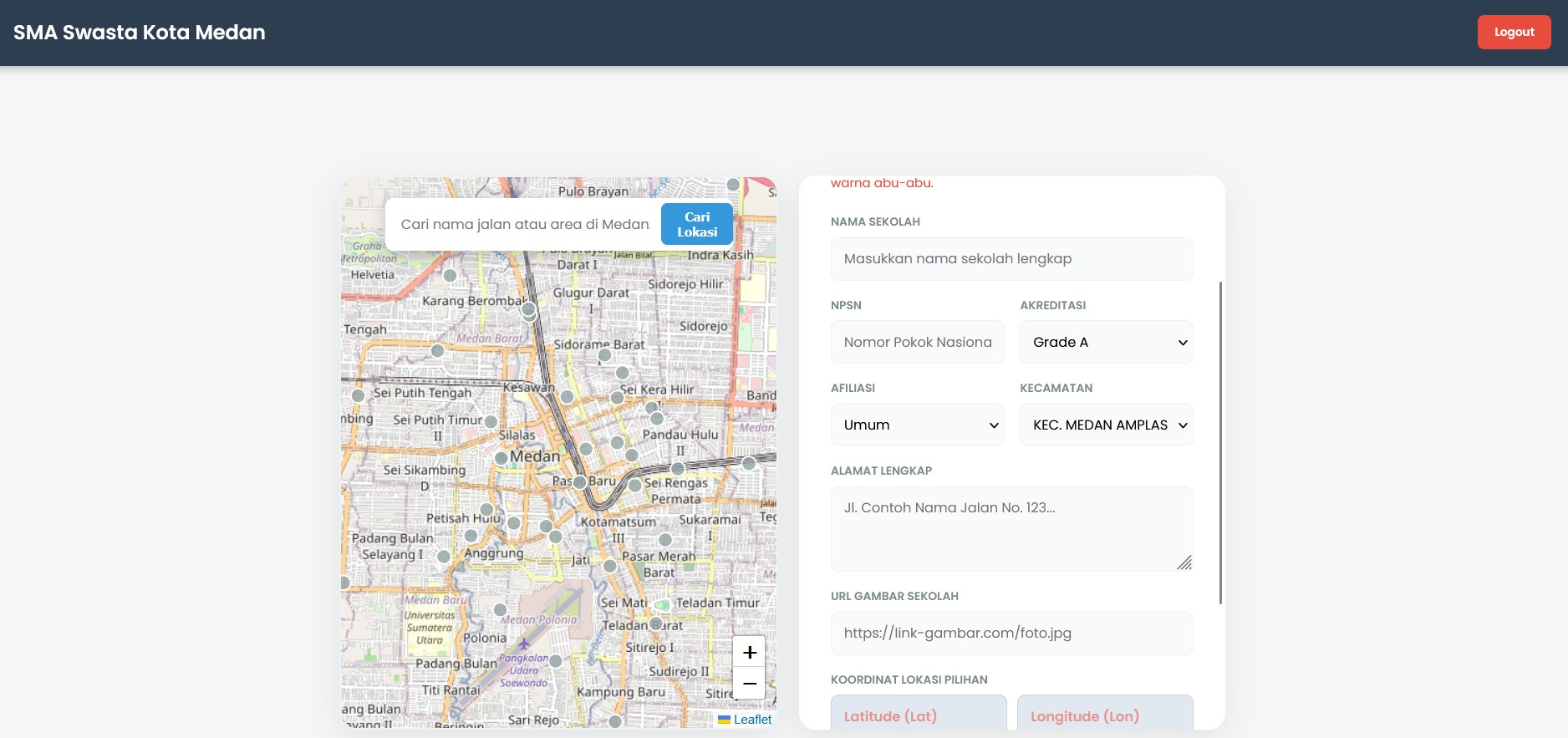Click the Alamat Lengkap text area
The height and width of the screenshot is (738, 1568).
(1011, 529)
